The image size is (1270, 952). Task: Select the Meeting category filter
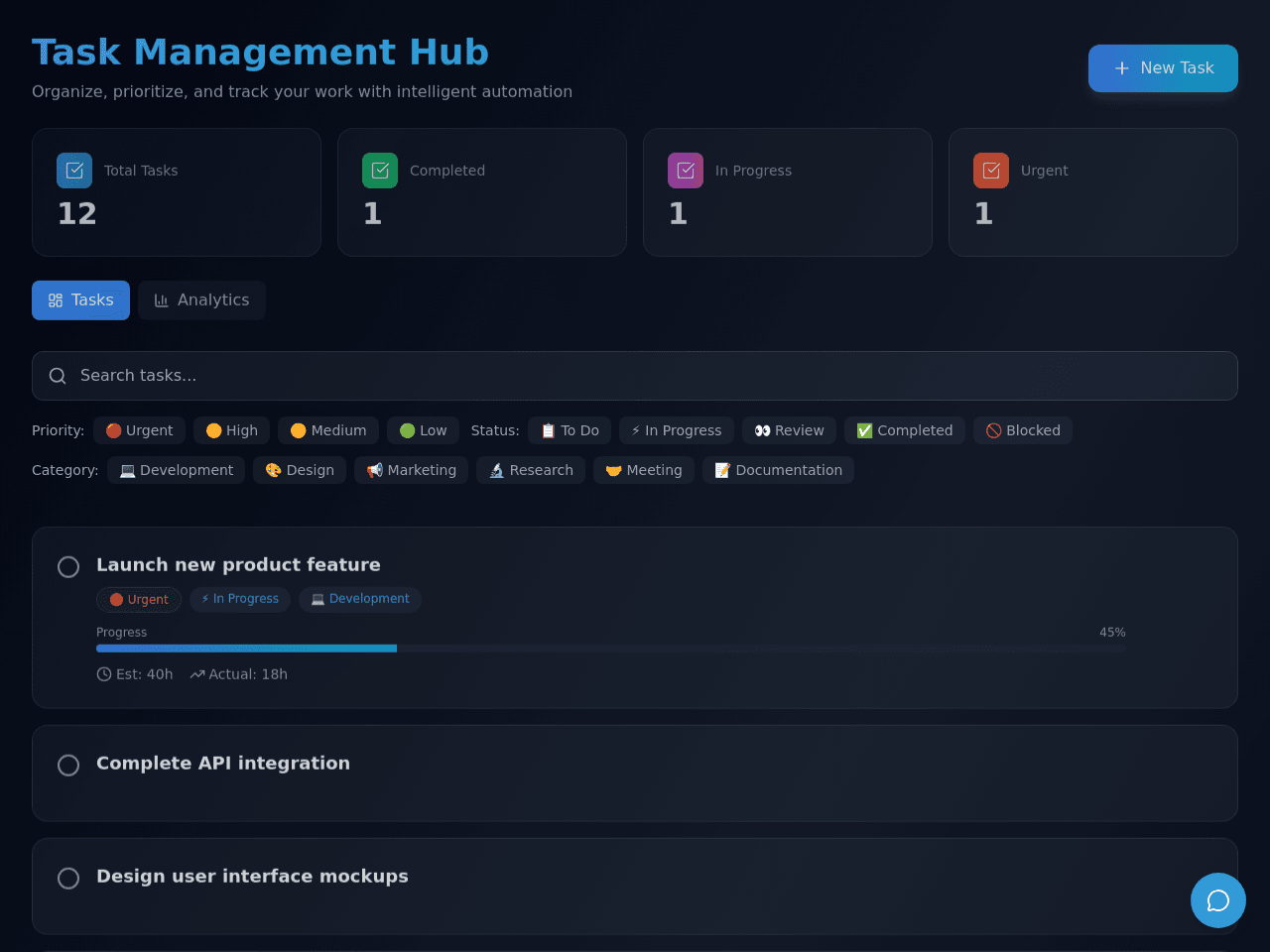644,470
